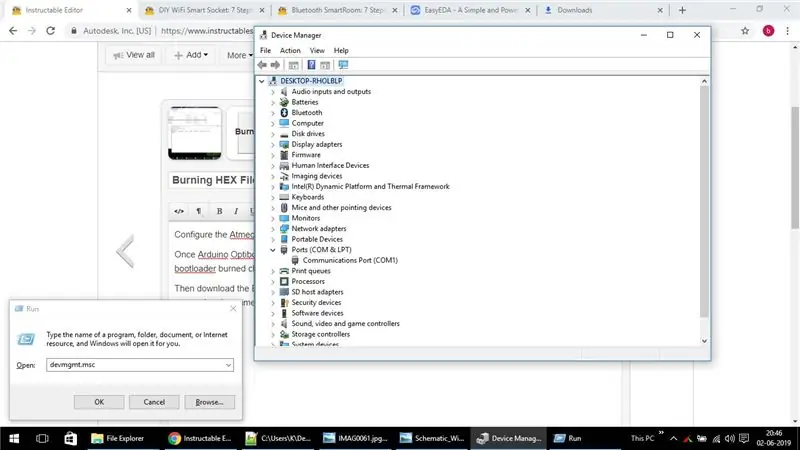
Task: Open File Explorer from taskbar
Action: pyautogui.click(x=118, y=438)
